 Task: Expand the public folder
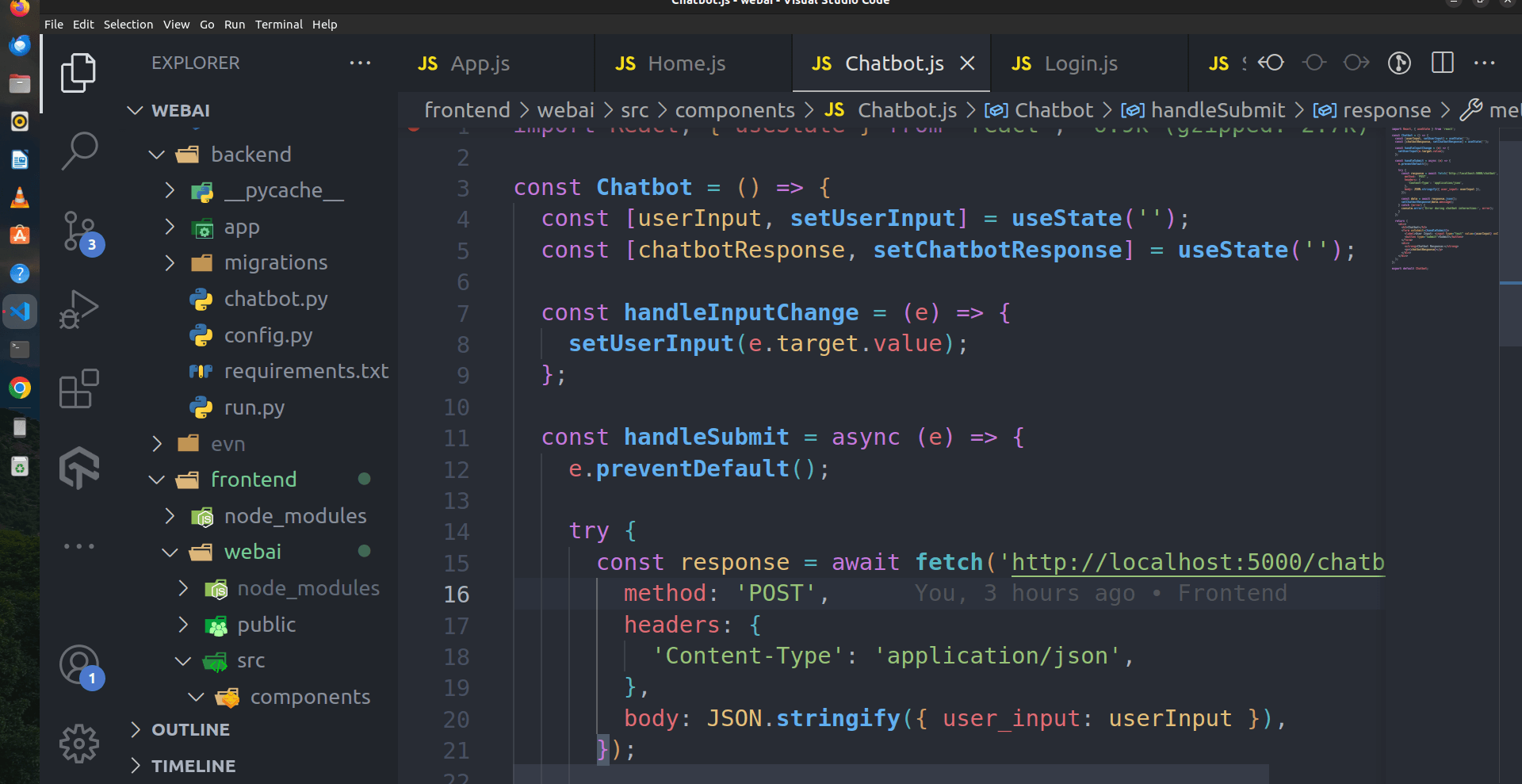pyautogui.click(x=183, y=625)
